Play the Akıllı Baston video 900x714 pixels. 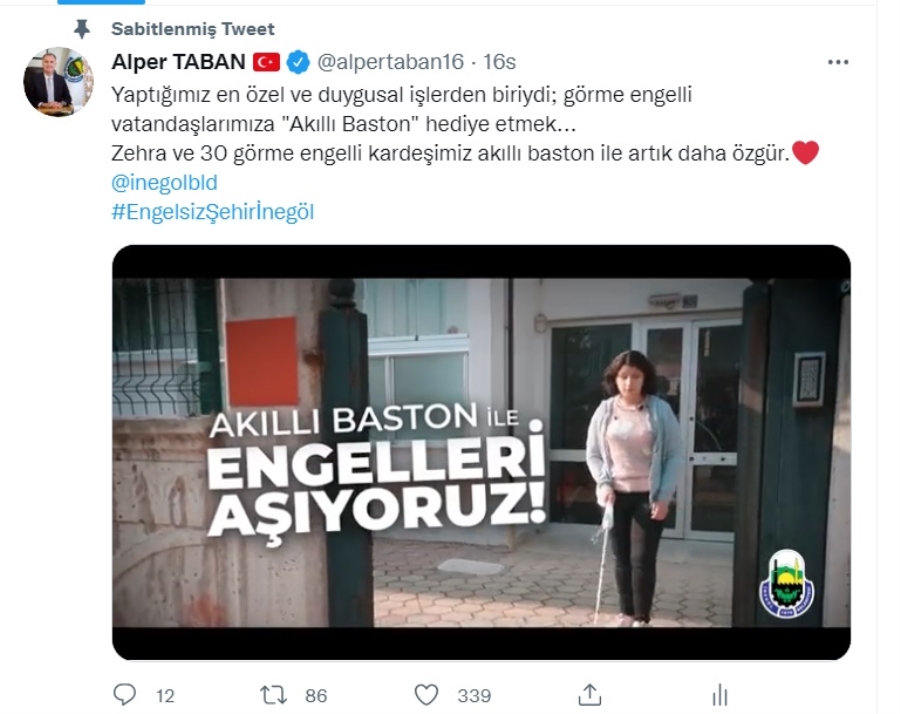[481, 452]
